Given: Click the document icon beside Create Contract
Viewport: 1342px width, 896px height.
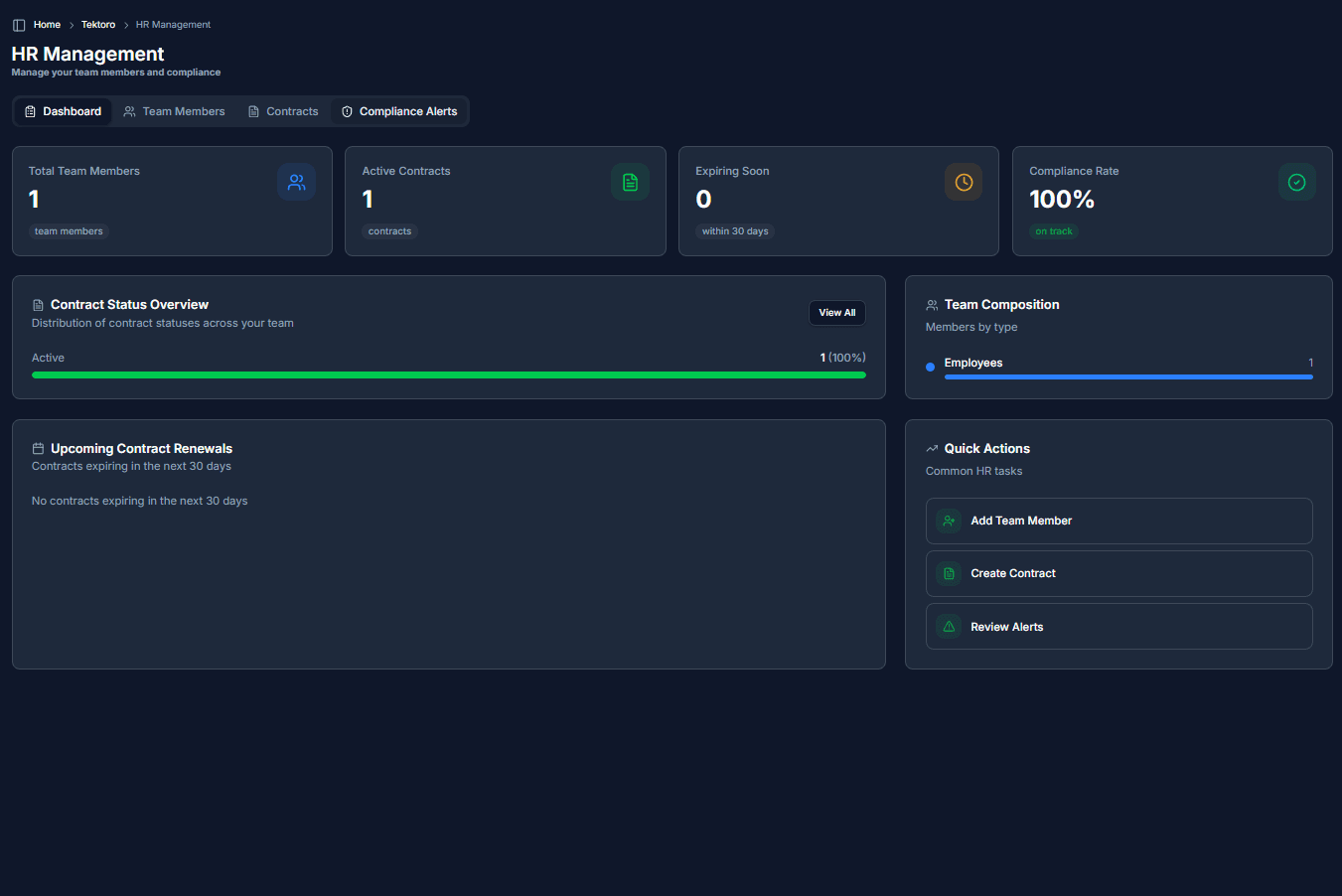Looking at the screenshot, I should pos(949,574).
